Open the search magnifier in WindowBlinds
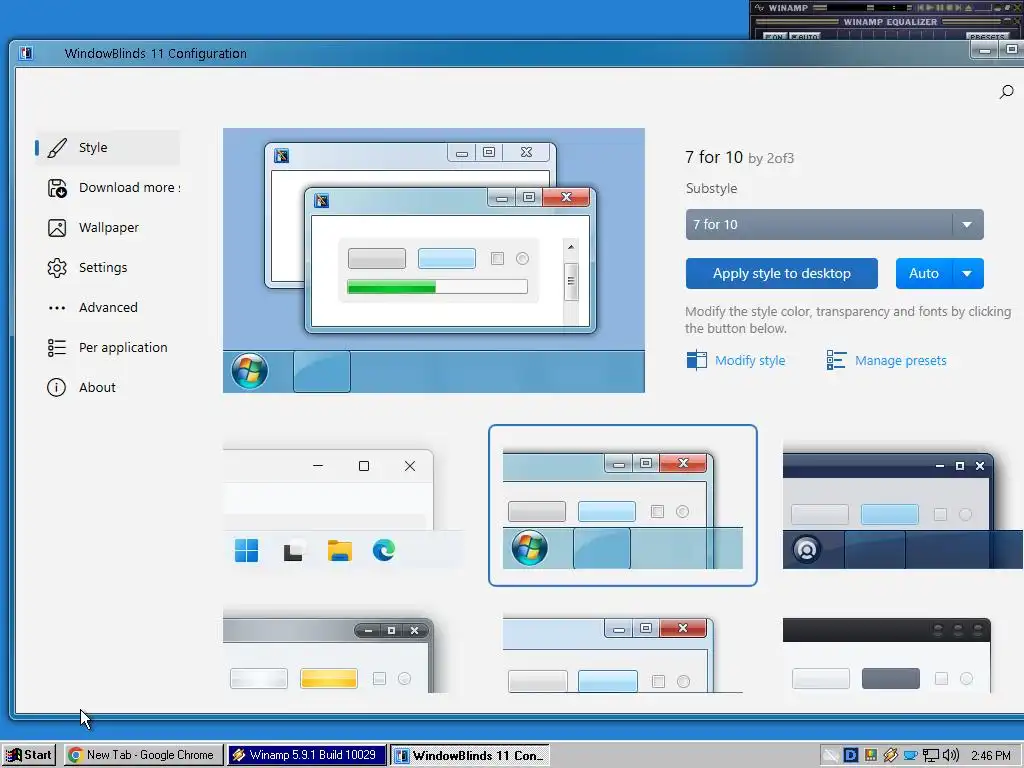Screen dimensions: 1024x768 (1006, 91)
